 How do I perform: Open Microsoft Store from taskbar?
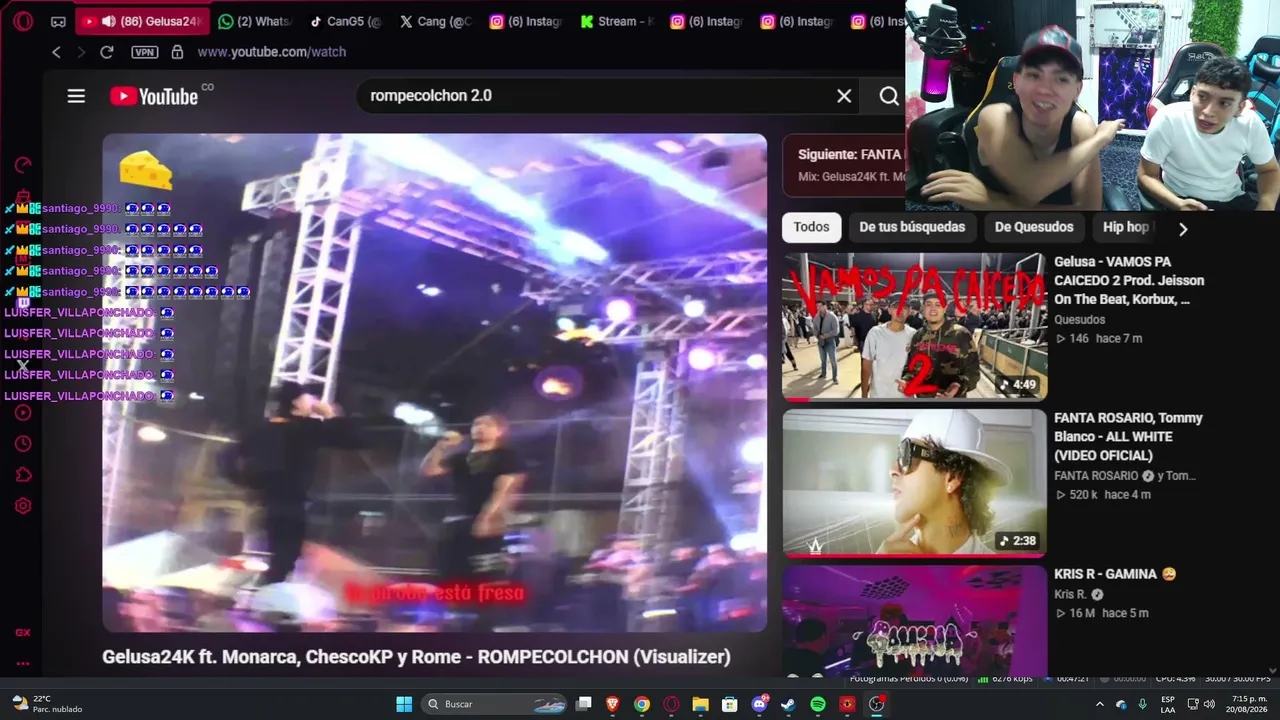(x=730, y=704)
